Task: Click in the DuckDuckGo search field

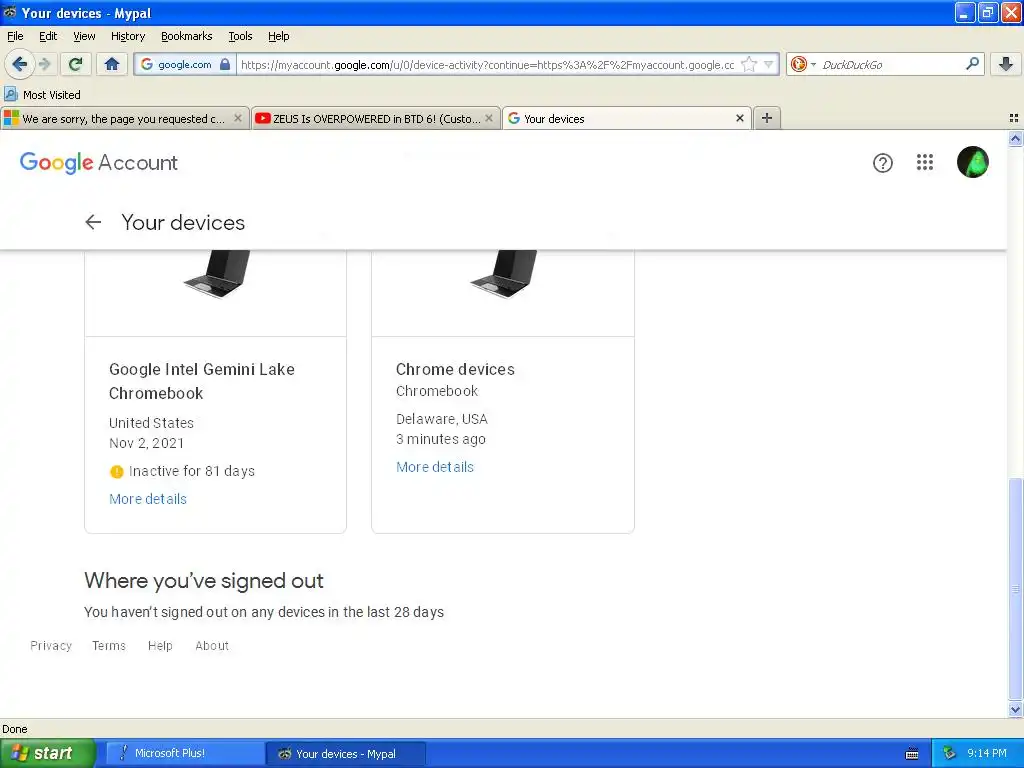Action: 891,64
